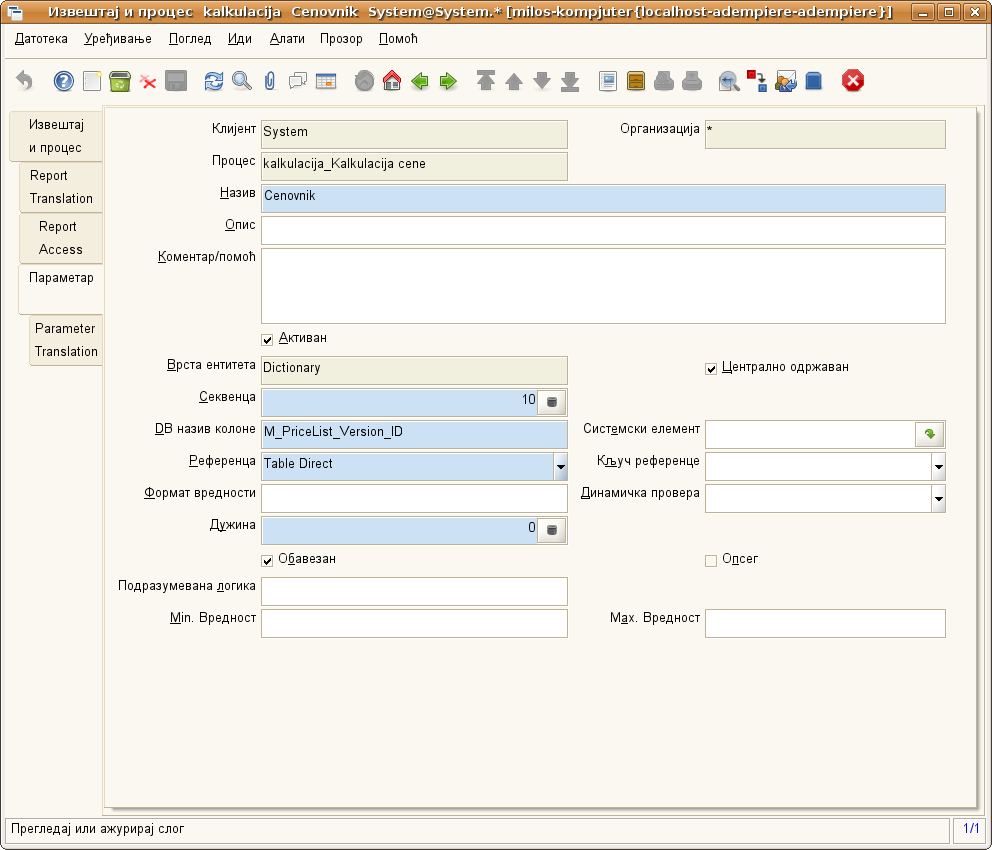Open the Check requests people icon
The width and height of the screenshot is (992, 850).
pyautogui.click(x=786, y=81)
